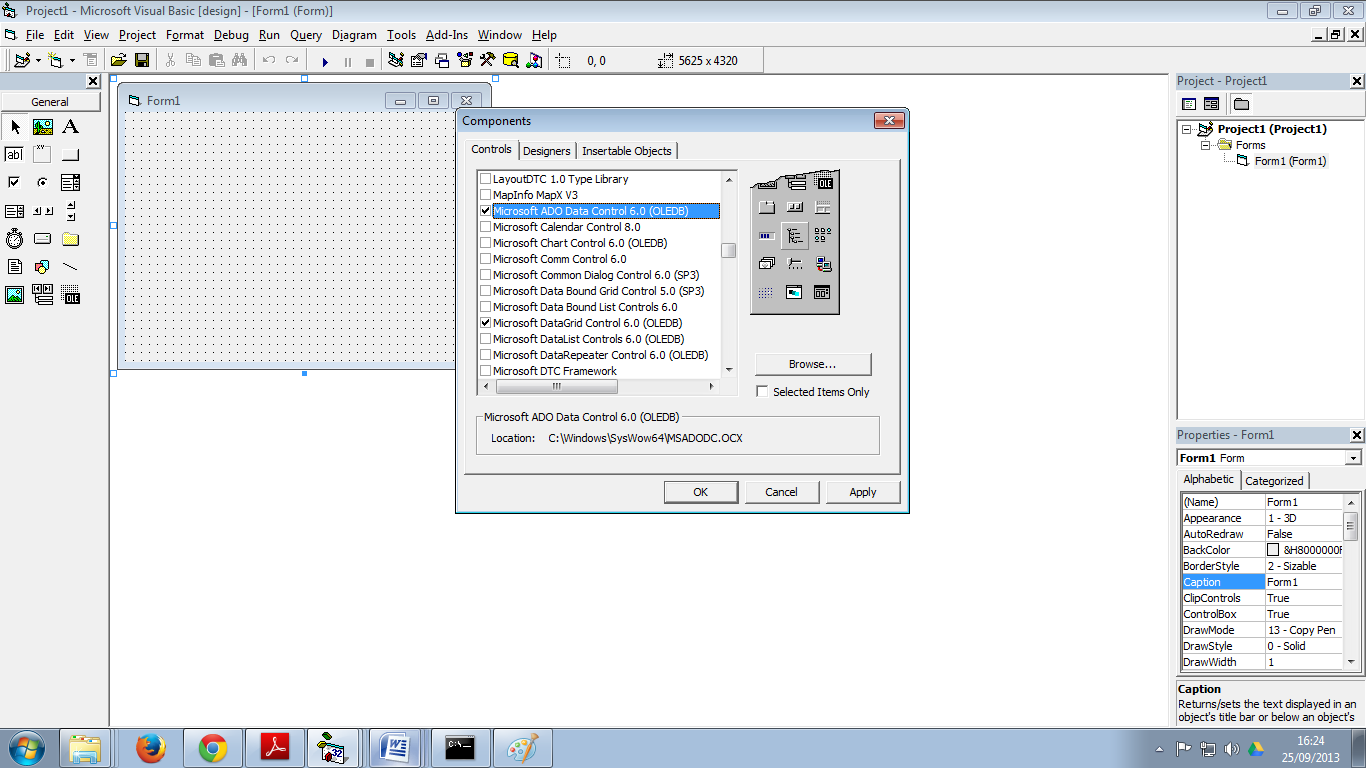Image resolution: width=1366 pixels, height=768 pixels.
Task: Select Form1 (Form1) in project tree
Action: [1290, 161]
